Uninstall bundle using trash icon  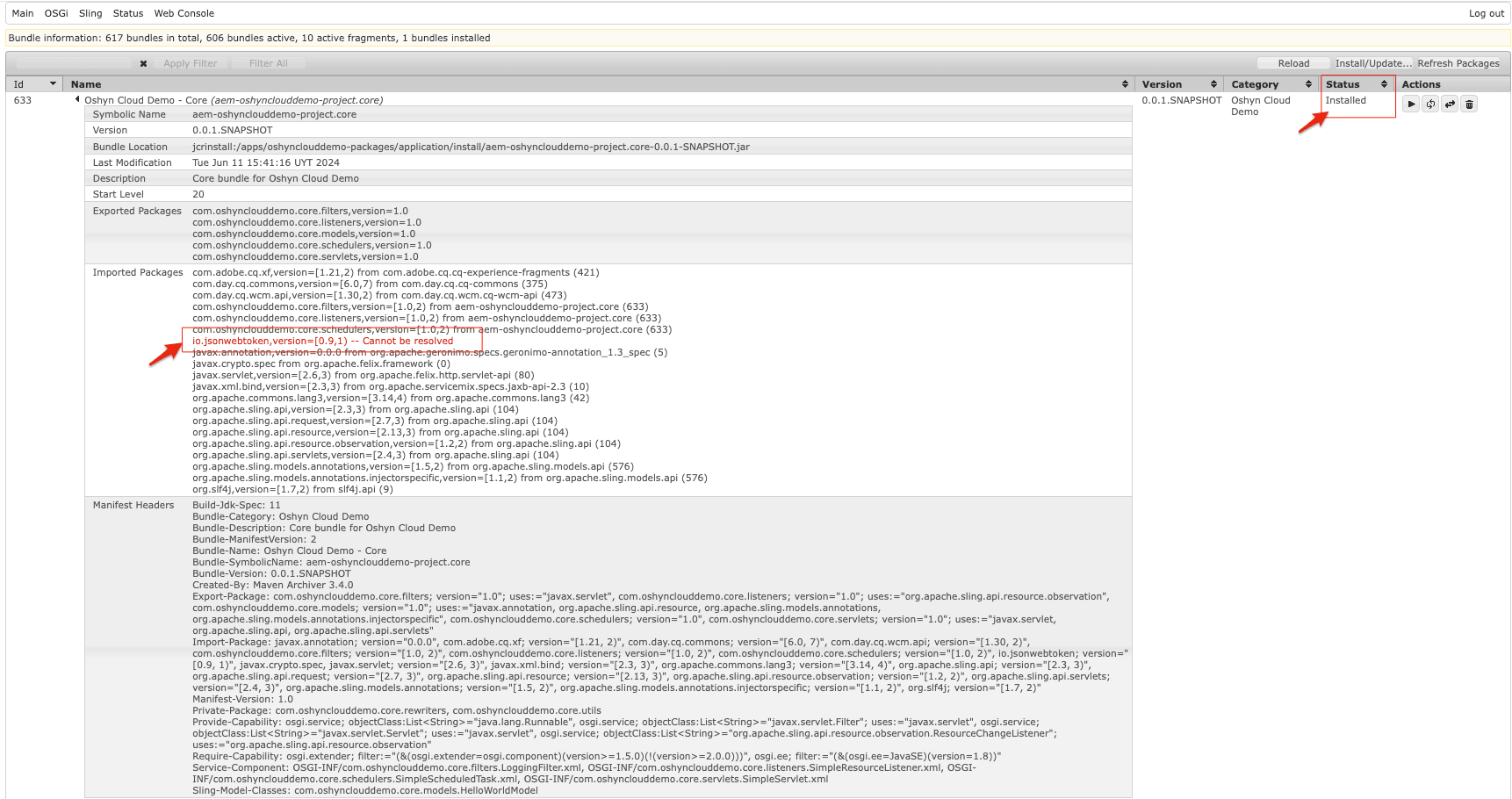tap(1469, 104)
